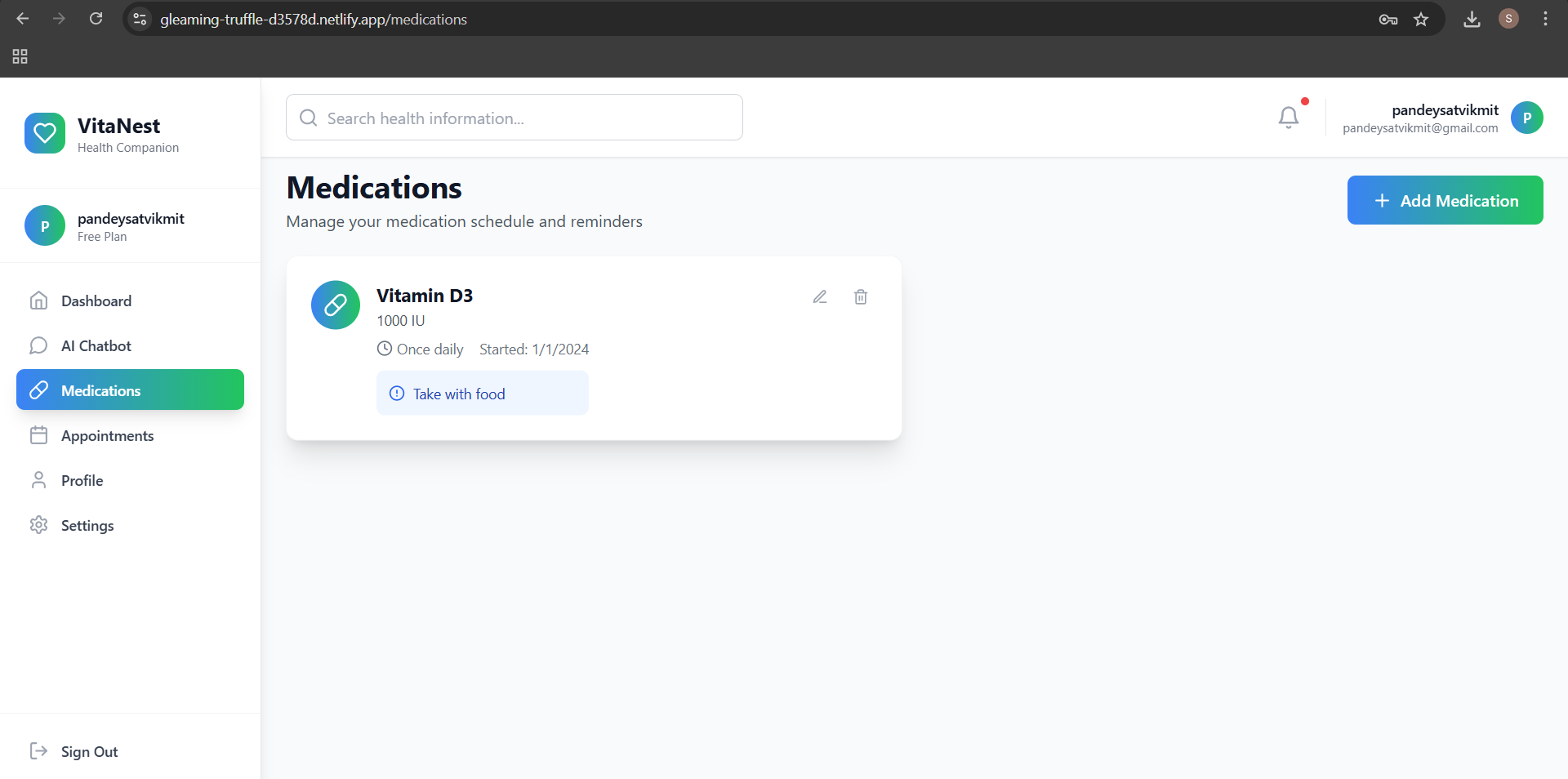This screenshot has height=779, width=1568.
Task: Click the Health Companion tagline
Action: click(x=128, y=148)
